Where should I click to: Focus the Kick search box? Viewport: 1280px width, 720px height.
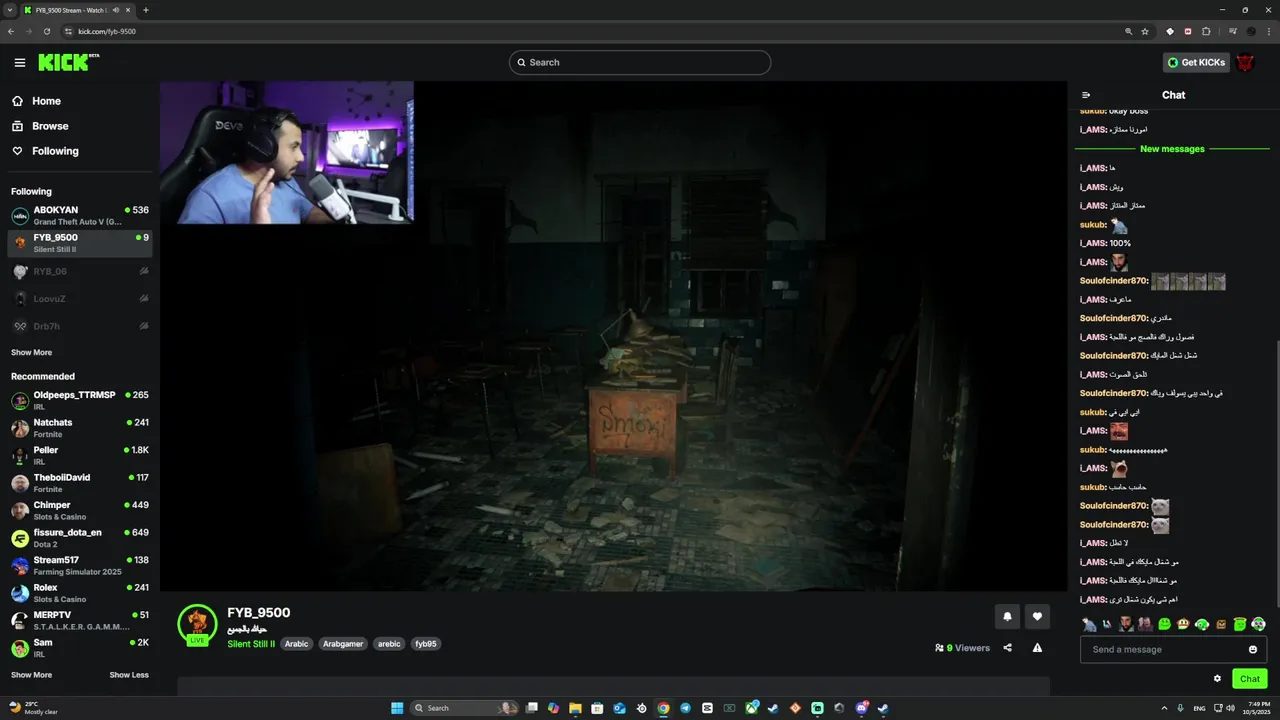pos(640,62)
